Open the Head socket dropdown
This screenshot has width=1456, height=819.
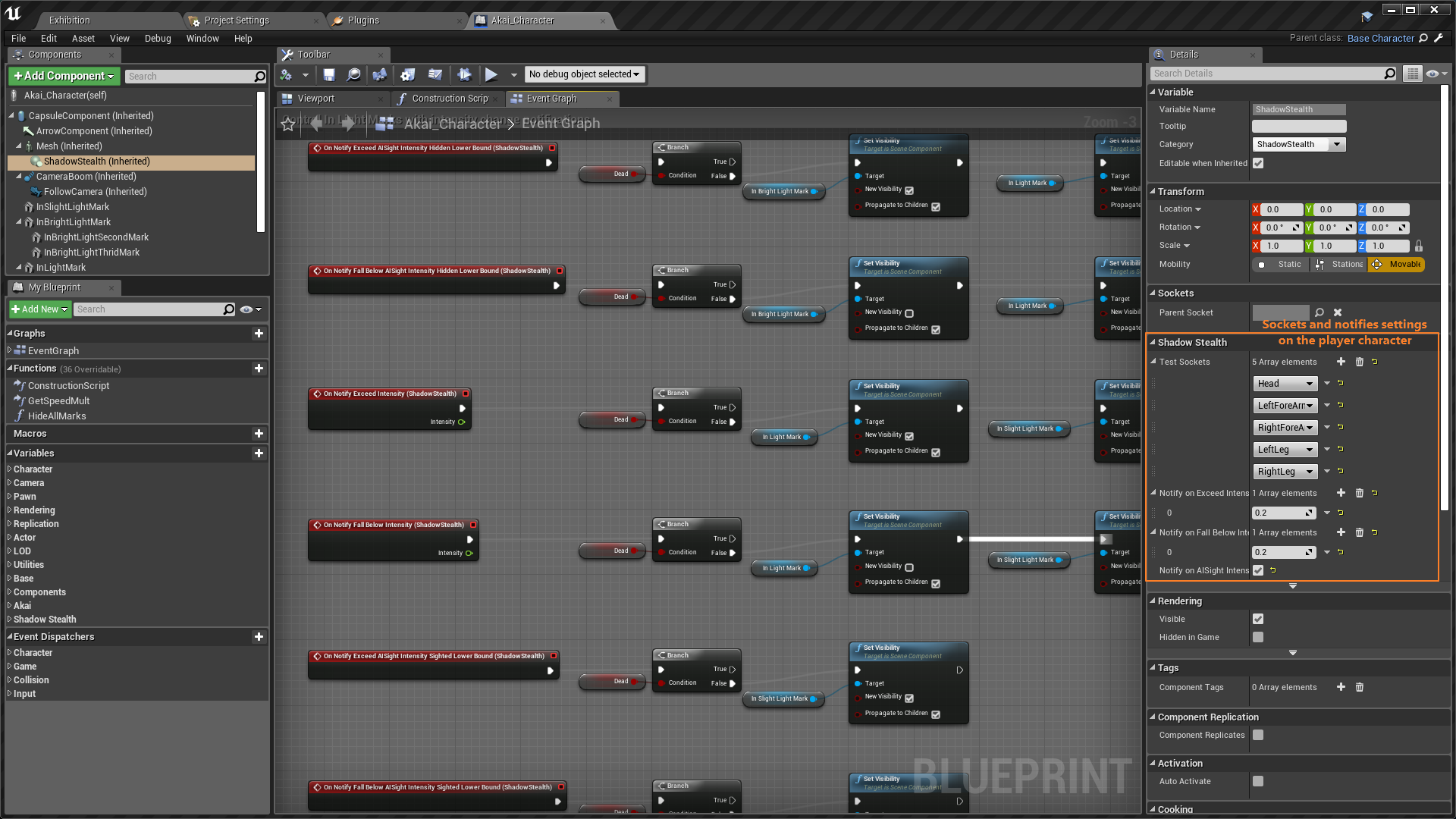pyautogui.click(x=1285, y=384)
